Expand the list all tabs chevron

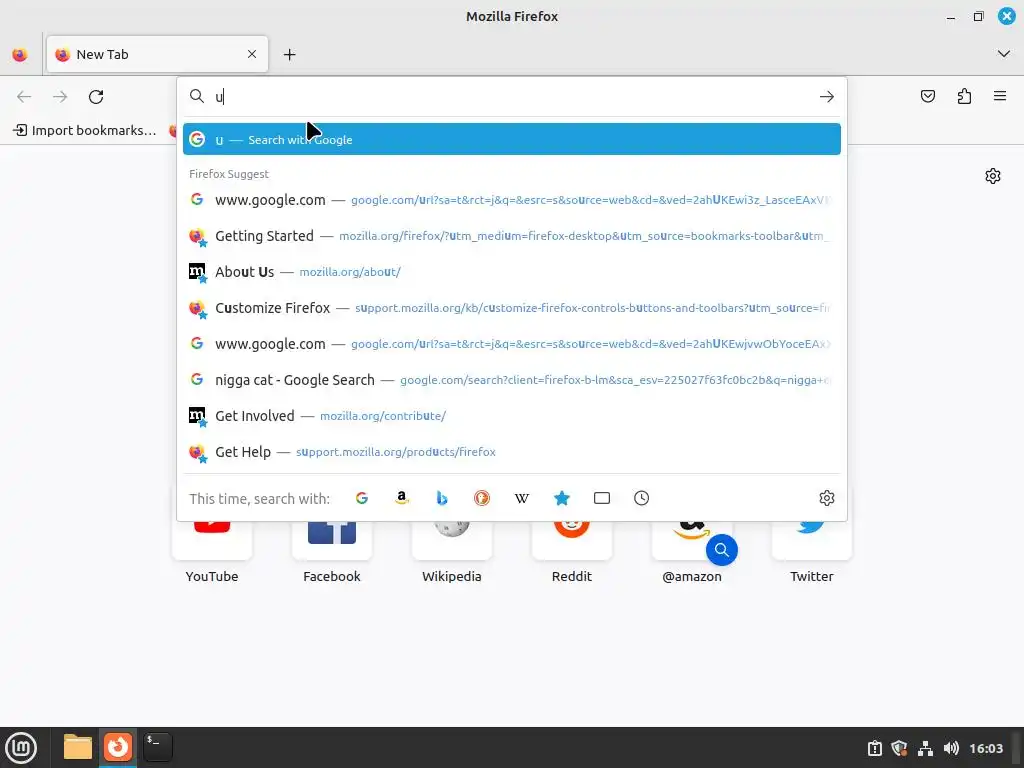(x=1004, y=54)
